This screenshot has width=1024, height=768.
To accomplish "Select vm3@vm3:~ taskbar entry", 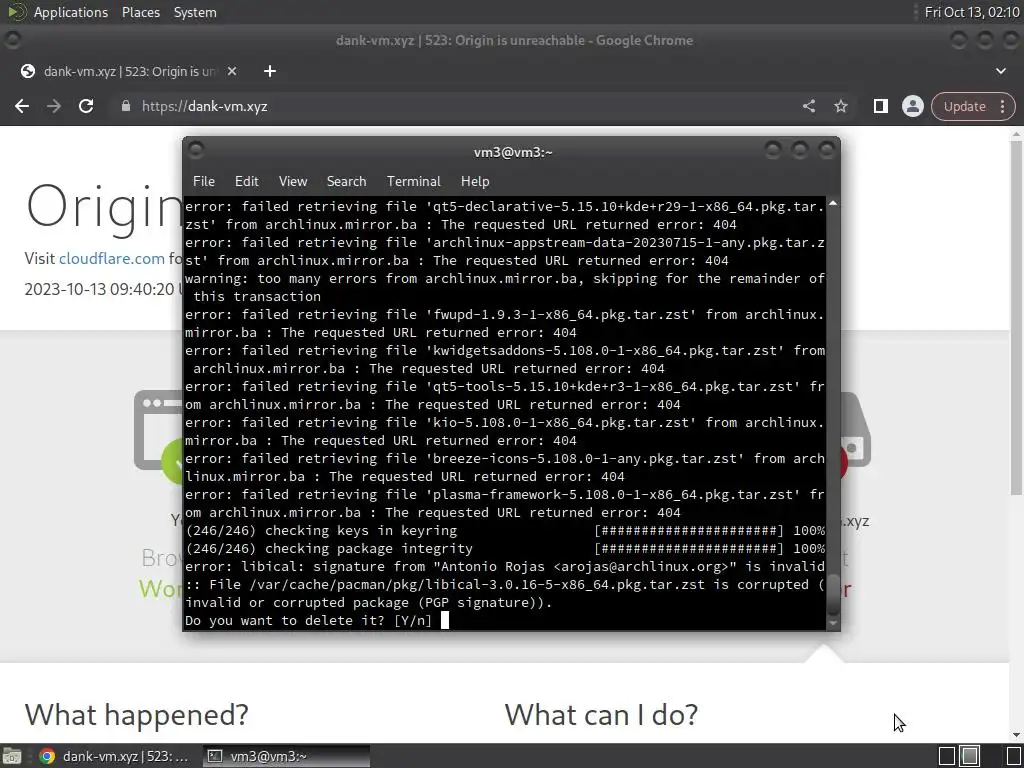I will tap(286, 756).
